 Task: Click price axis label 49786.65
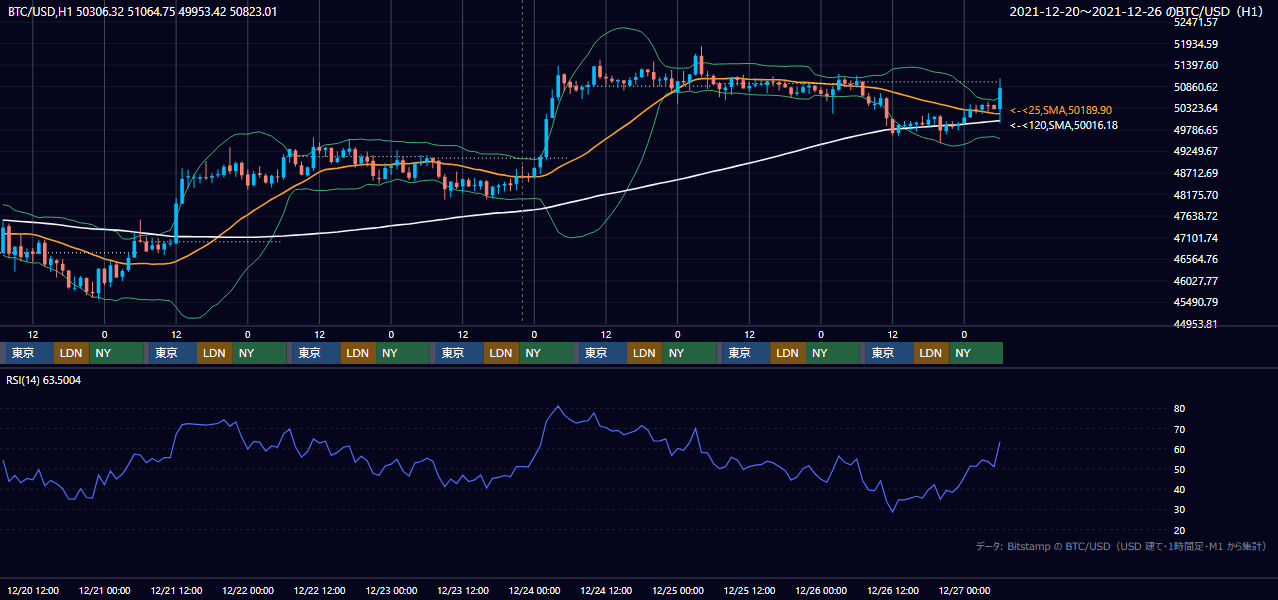(x=1196, y=130)
